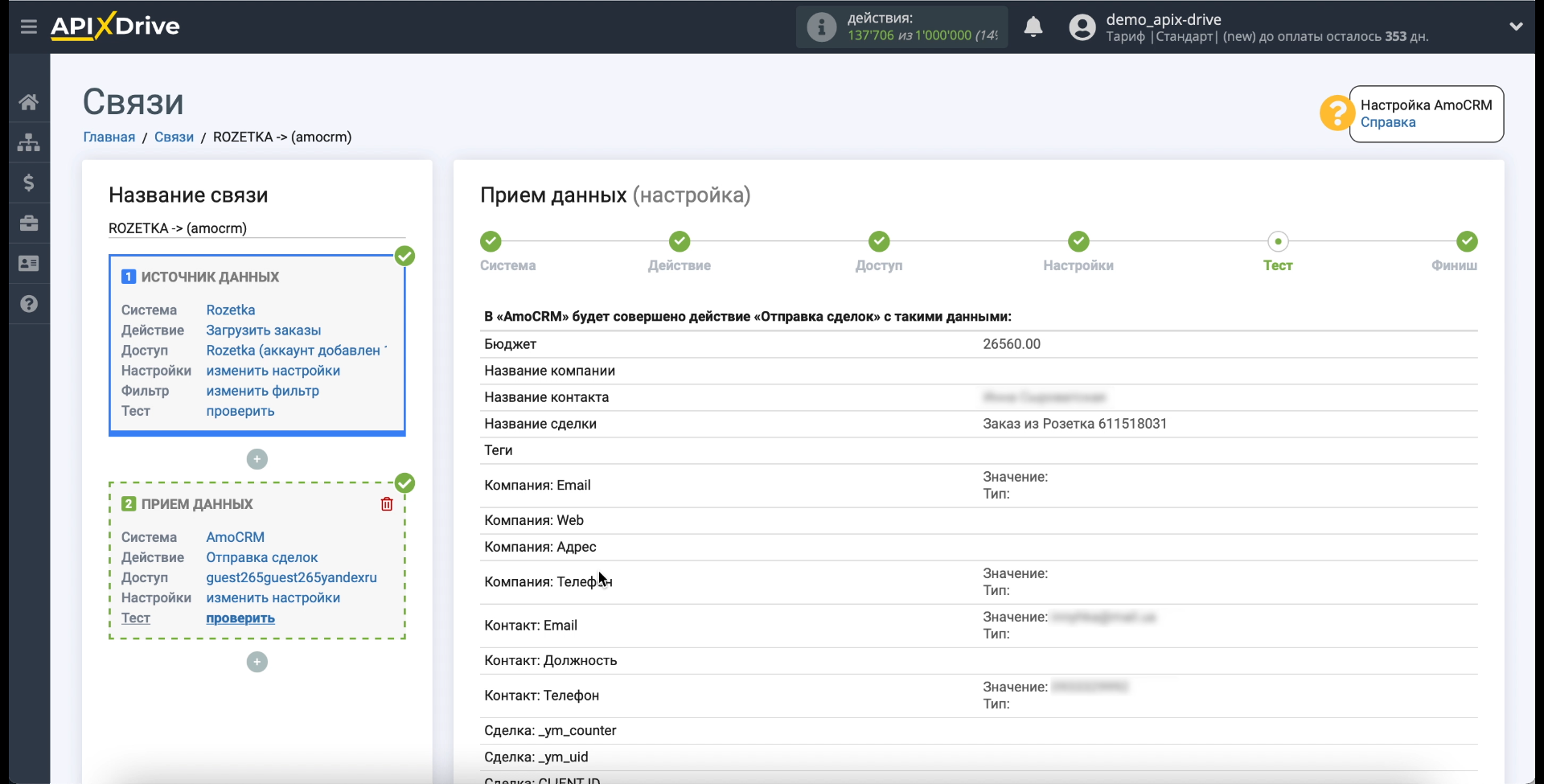Add step with plus below data receiver
This screenshot has width=1544, height=784.
point(257,662)
